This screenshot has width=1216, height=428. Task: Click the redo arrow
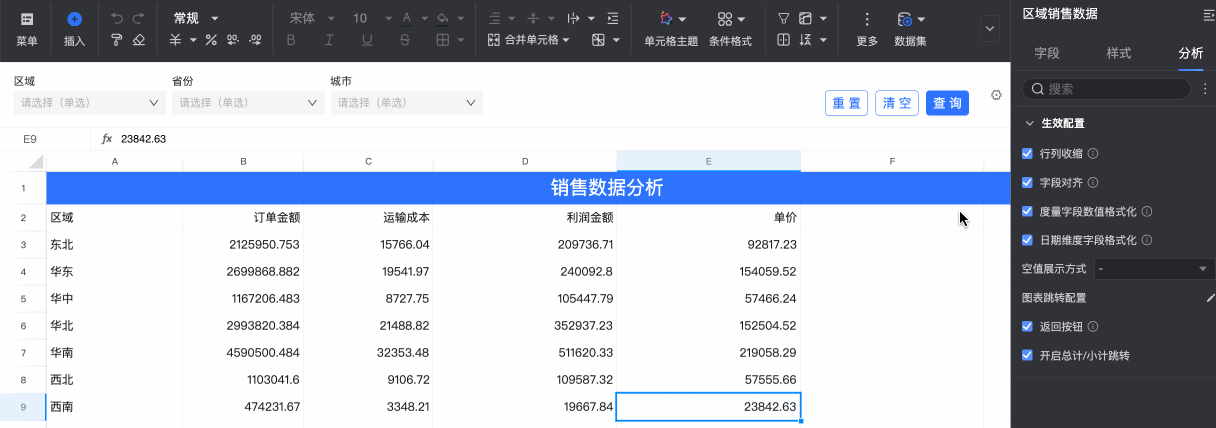click(139, 18)
